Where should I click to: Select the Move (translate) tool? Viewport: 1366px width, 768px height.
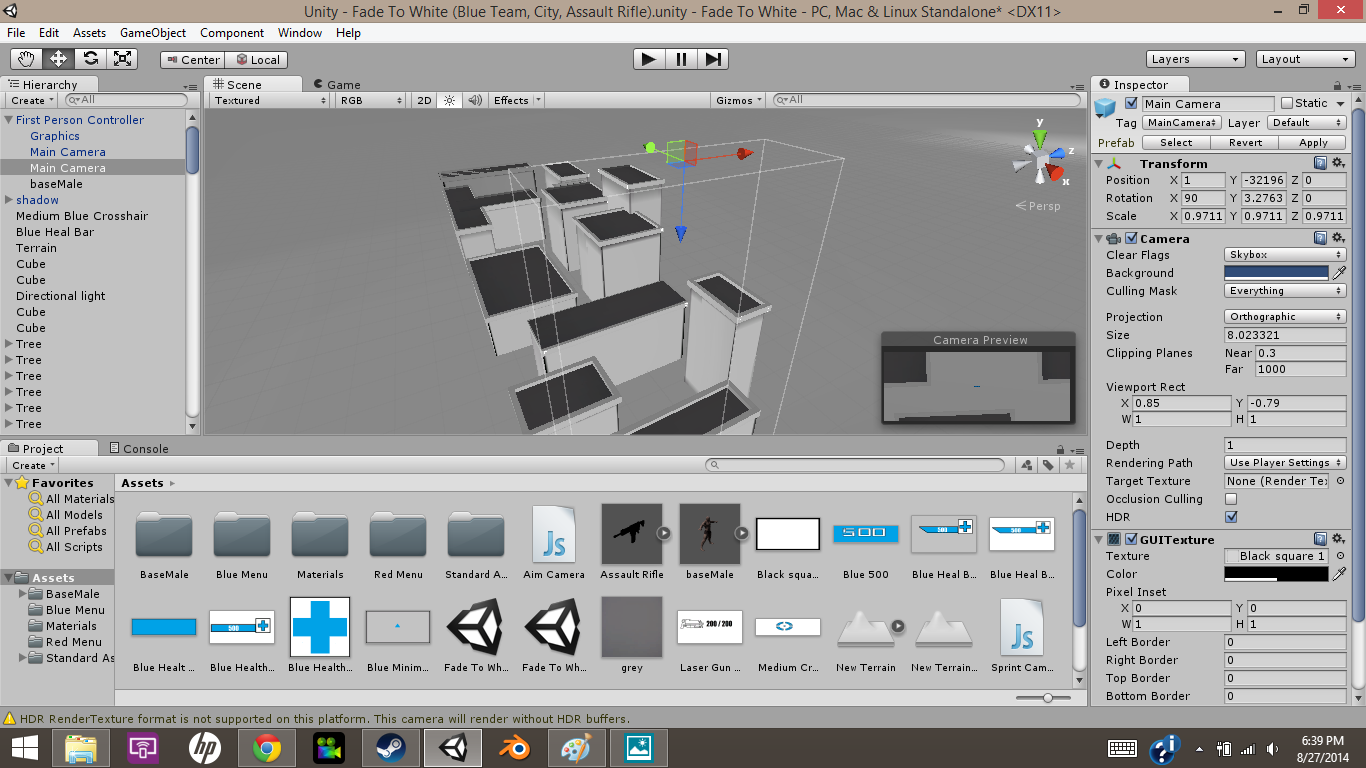59,59
